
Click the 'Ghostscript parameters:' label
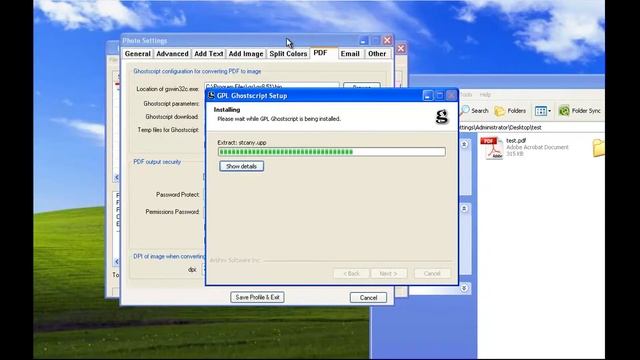[171, 104]
